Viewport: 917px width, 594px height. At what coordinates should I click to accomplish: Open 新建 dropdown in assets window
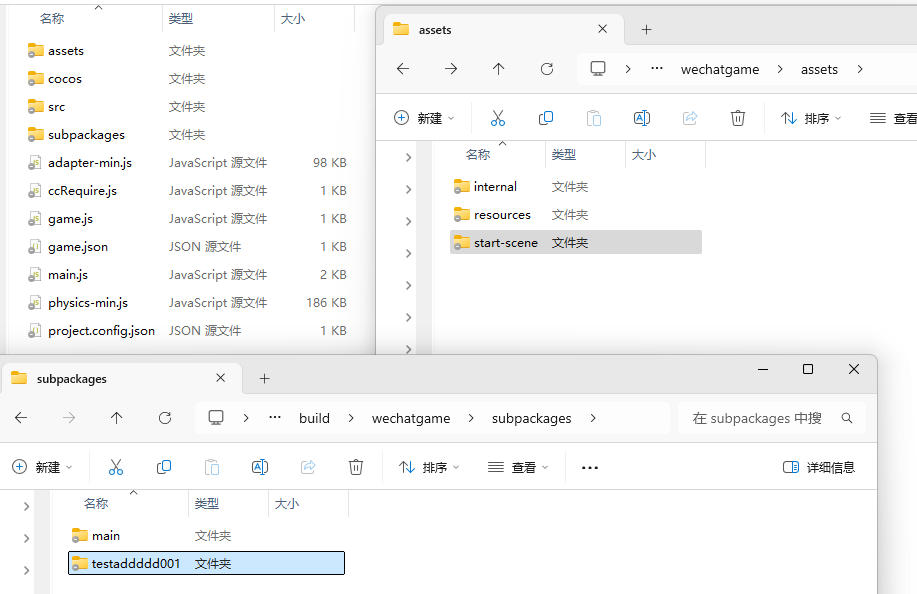pyautogui.click(x=424, y=118)
